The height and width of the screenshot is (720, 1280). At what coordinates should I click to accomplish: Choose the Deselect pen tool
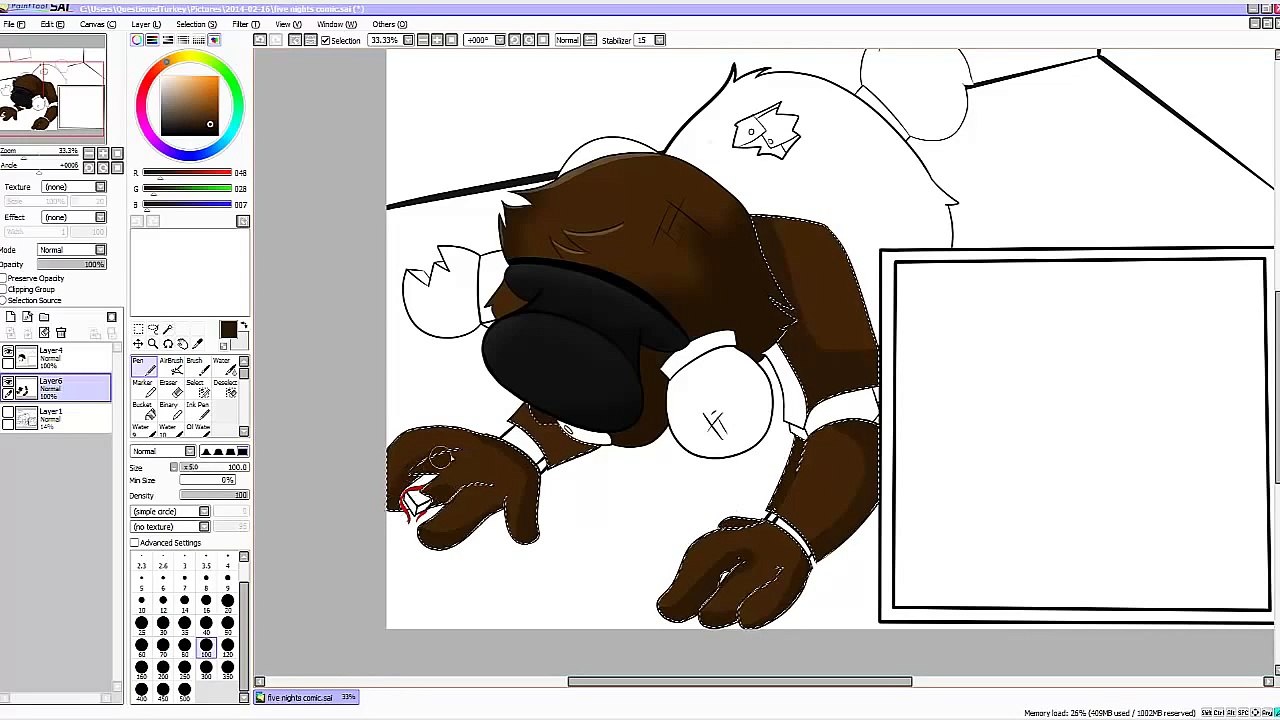pos(224,389)
